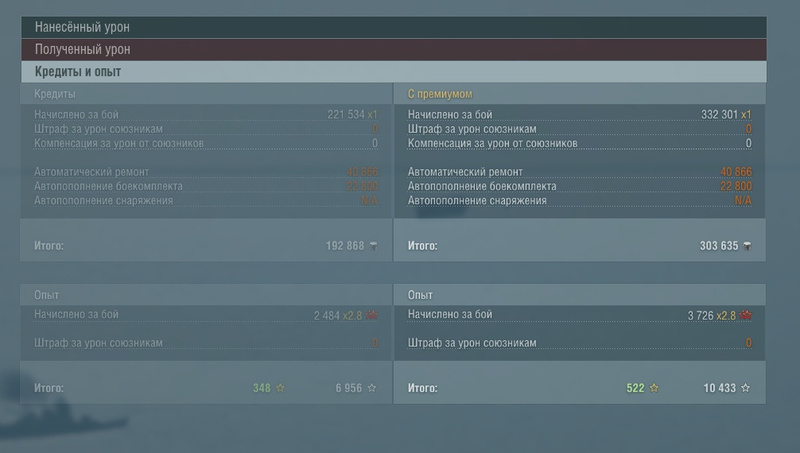Click the gold star next to 522
Image resolution: width=800 pixels, height=453 pixels.
654,388
